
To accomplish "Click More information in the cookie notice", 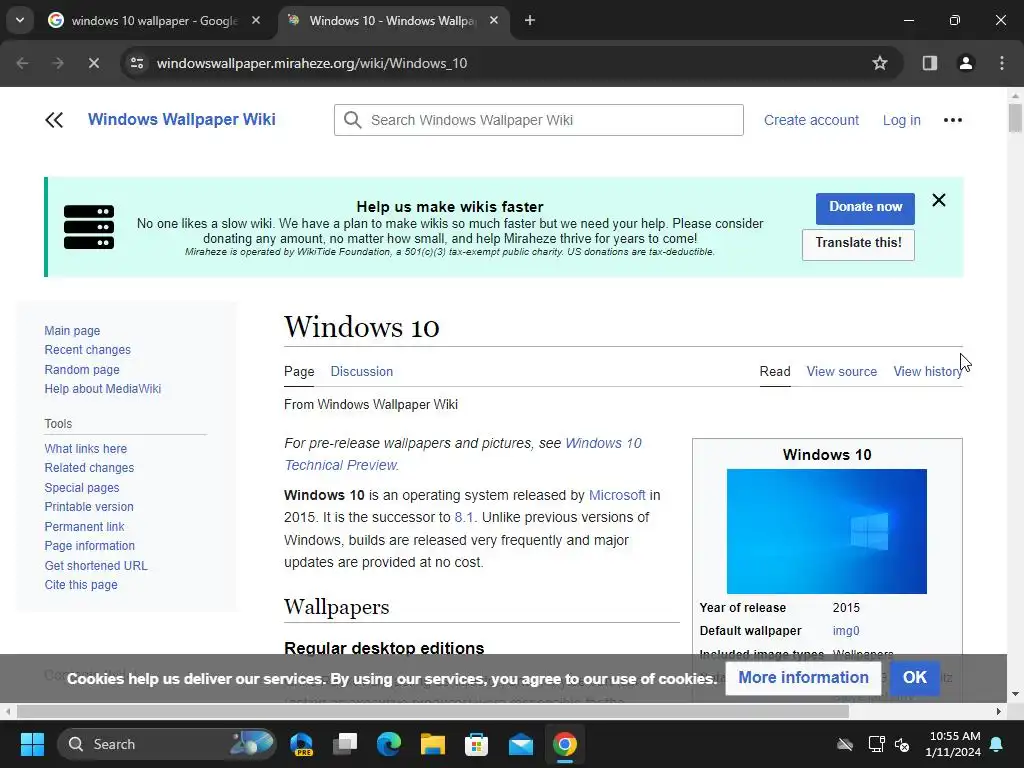I will point(803,678).
